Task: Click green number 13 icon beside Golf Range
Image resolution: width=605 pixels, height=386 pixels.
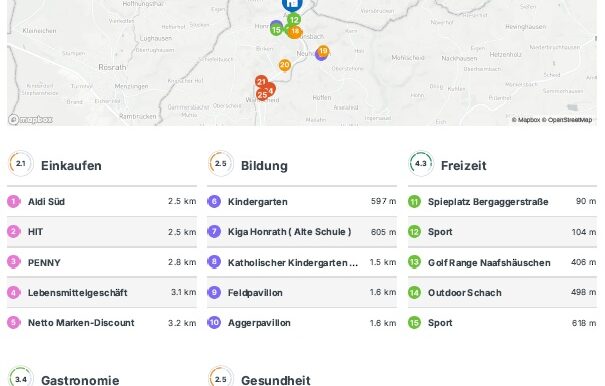Action: tap(414, 262)
